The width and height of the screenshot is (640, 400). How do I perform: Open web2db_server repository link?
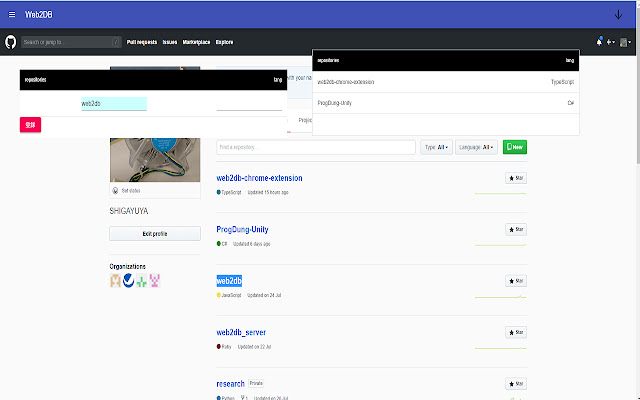pyautogui.click(x=241, y=332)
